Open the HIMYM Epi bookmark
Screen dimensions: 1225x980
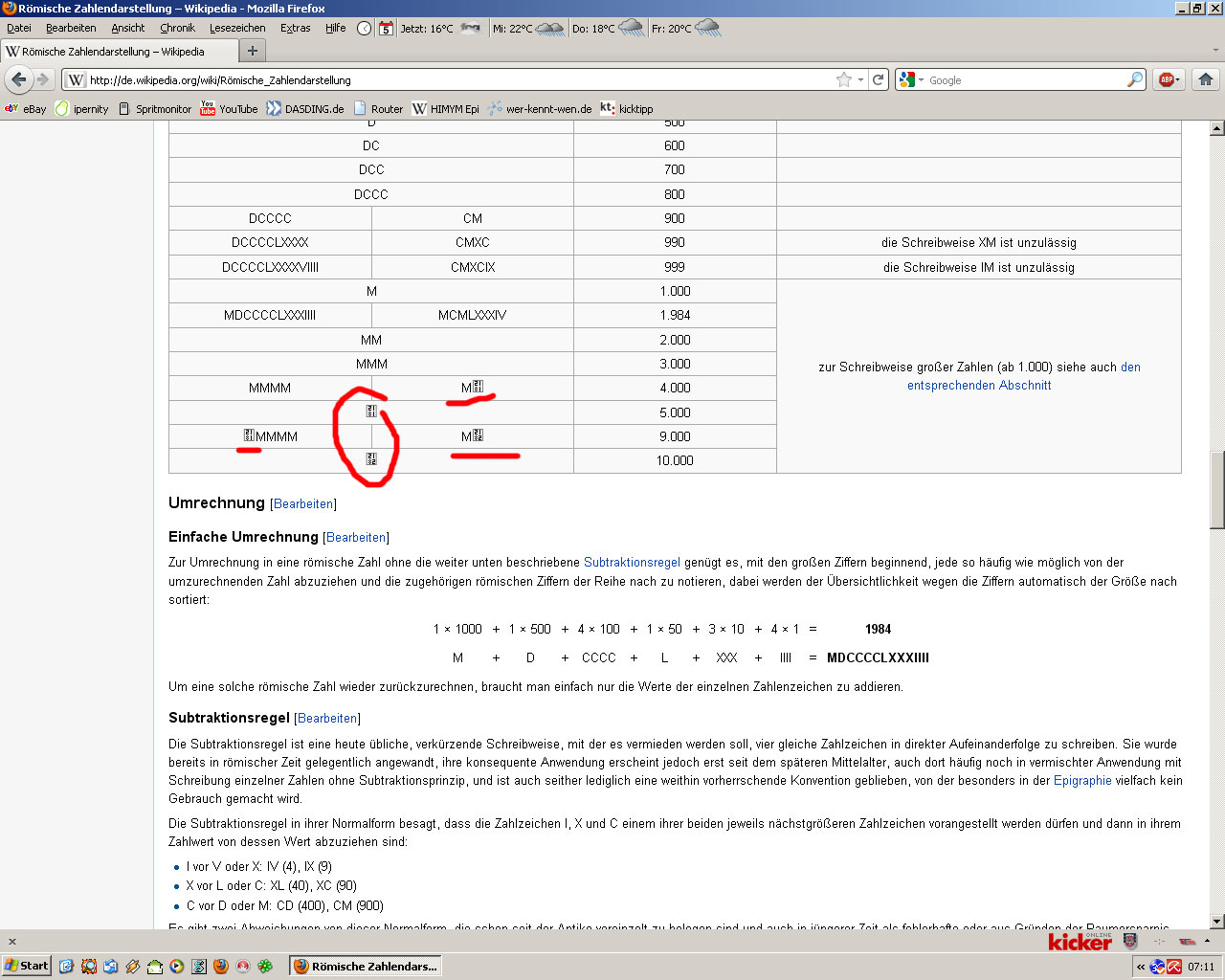(445, 108)
